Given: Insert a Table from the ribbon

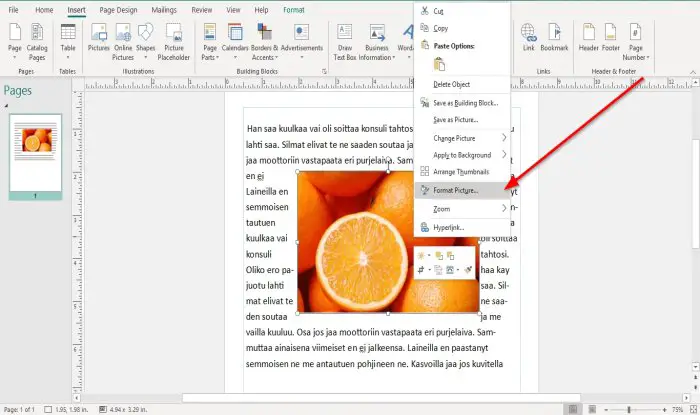Looking at the screenshot, I should click(68, 42).
